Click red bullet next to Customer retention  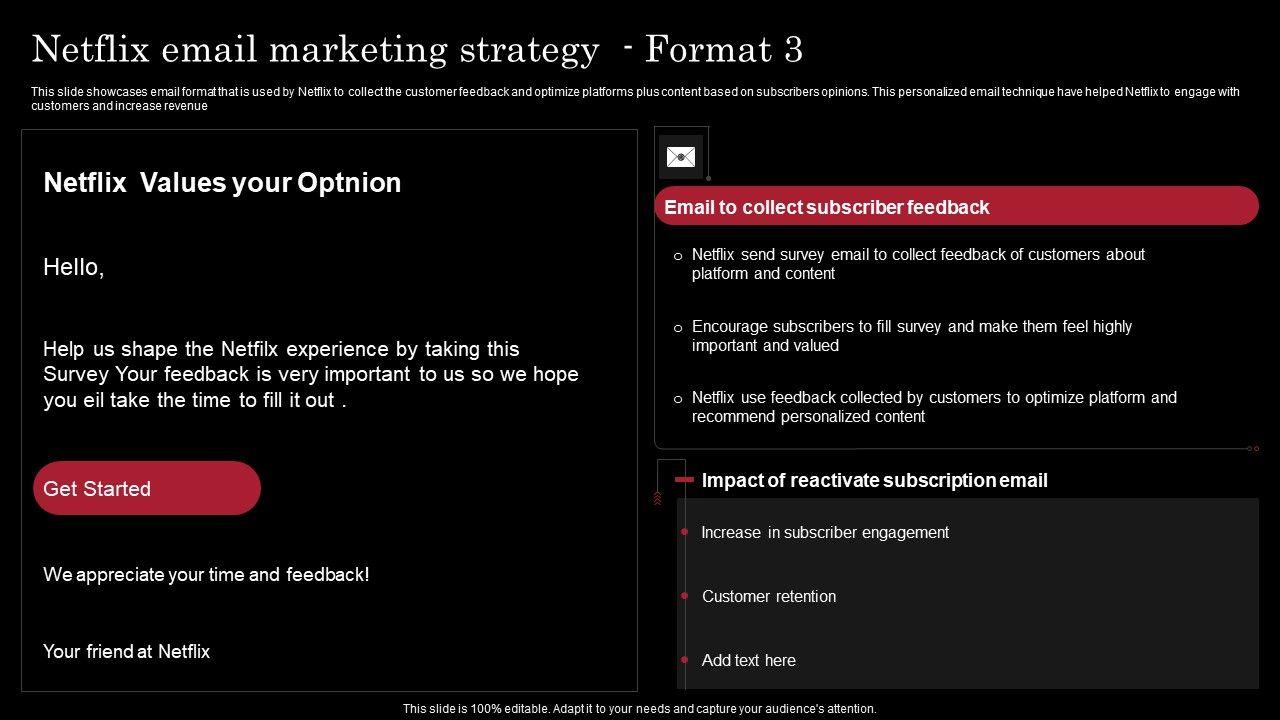coord(684,596)
